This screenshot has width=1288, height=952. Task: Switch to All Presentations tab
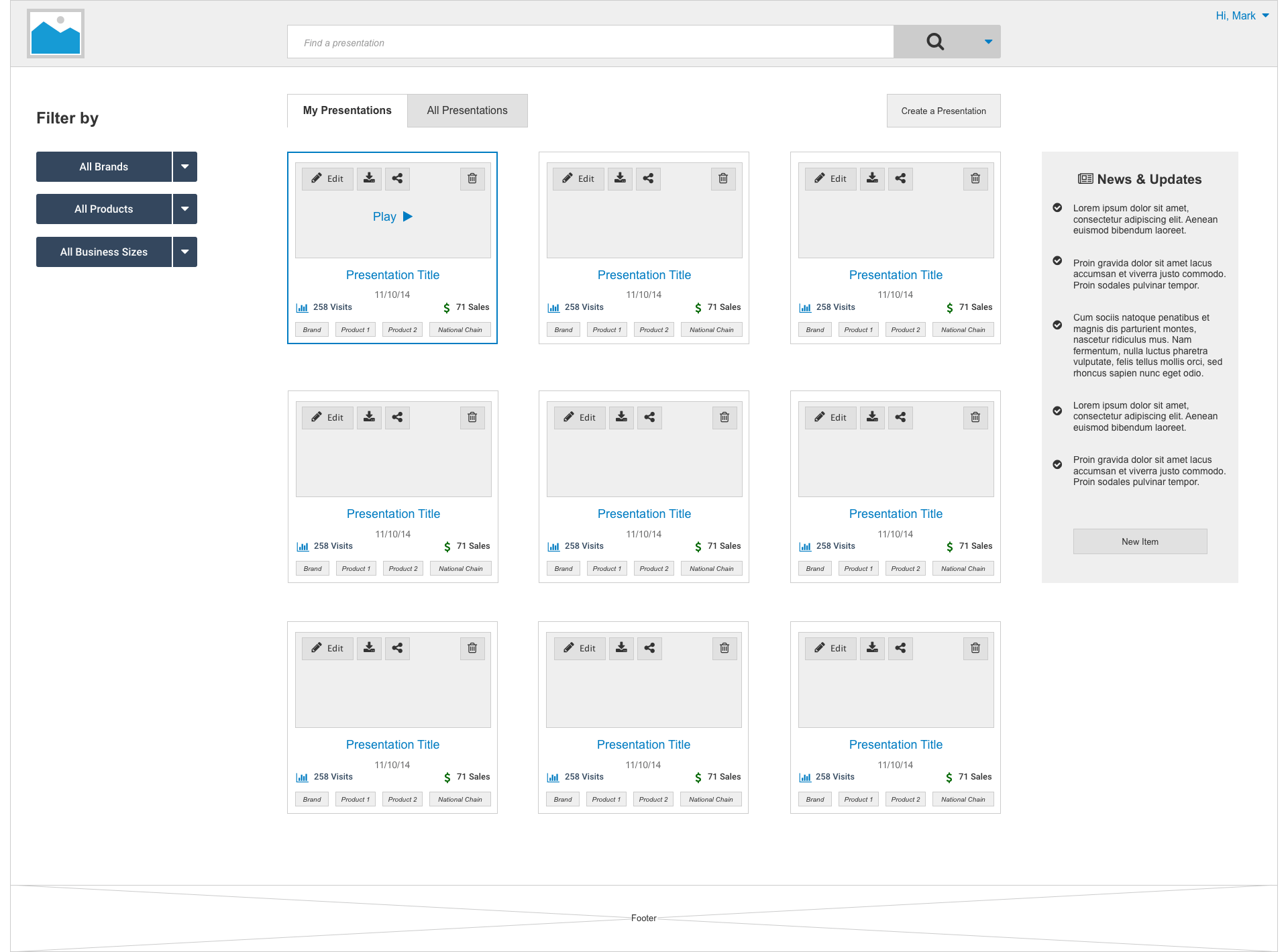tap(467, 111)
